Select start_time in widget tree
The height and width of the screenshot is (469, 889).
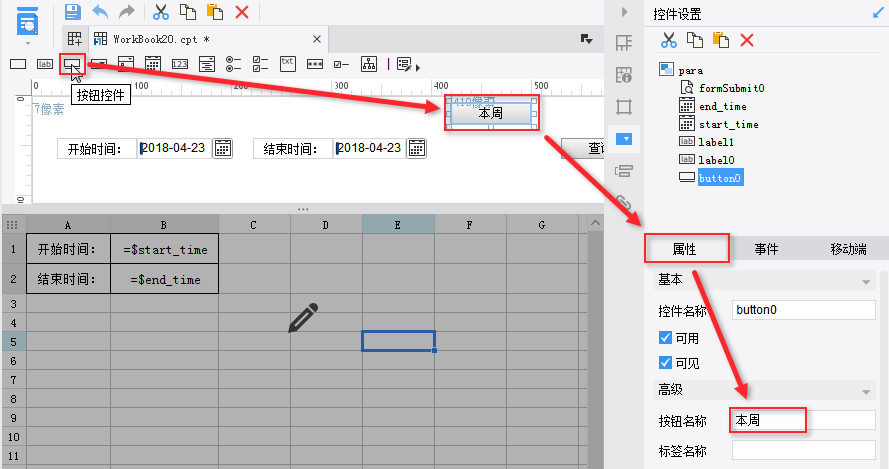click(x=729, y=124)
